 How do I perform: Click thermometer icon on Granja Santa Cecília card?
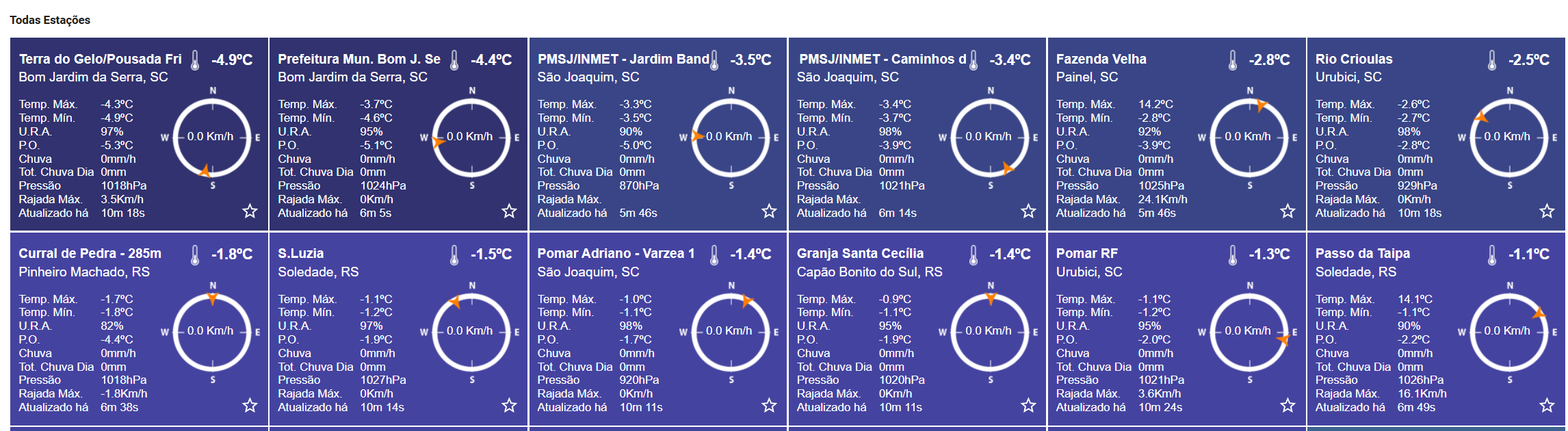(x=974, y=255)
